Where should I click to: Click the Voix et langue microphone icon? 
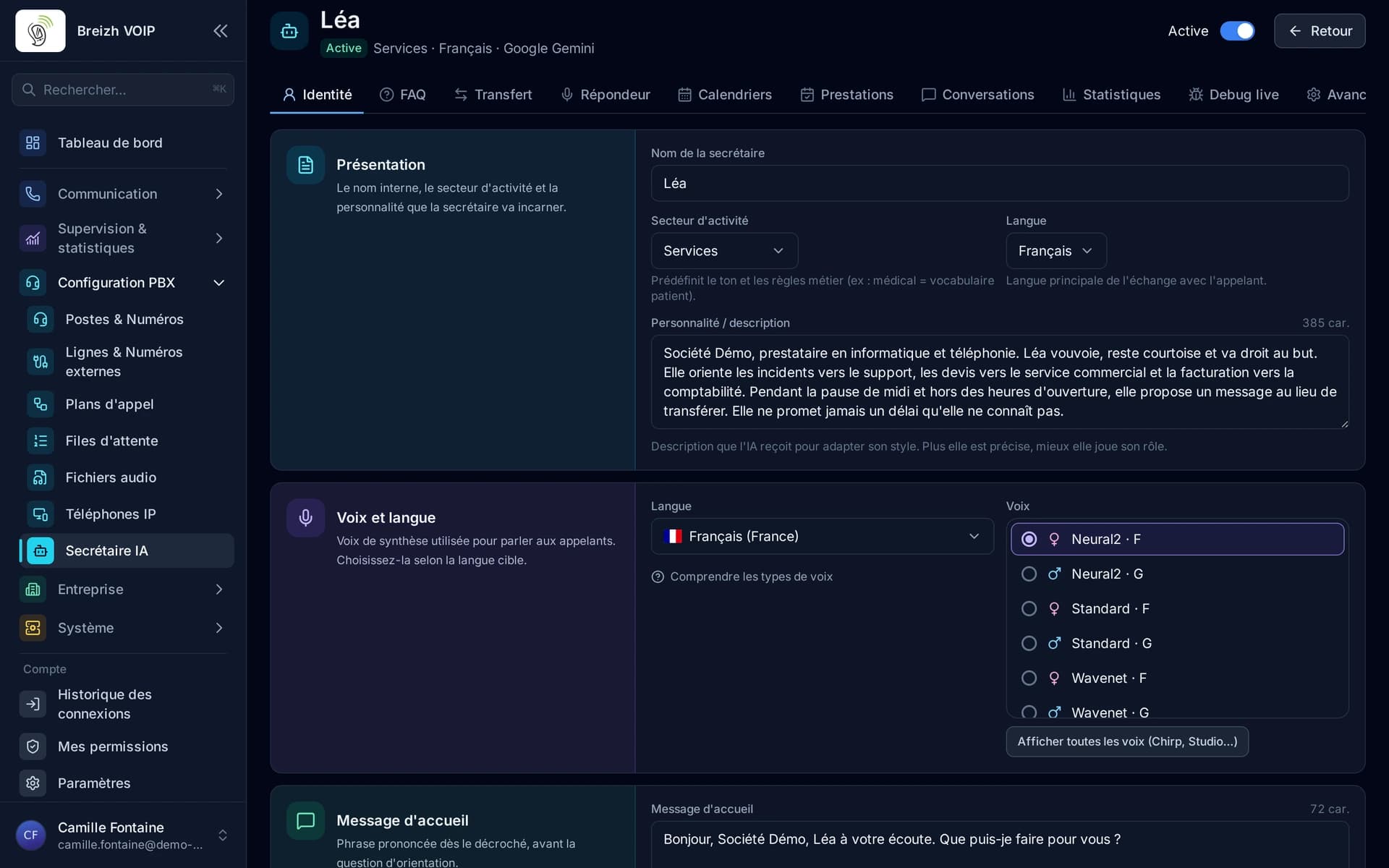pyautogui.click(x=305, y=518)
